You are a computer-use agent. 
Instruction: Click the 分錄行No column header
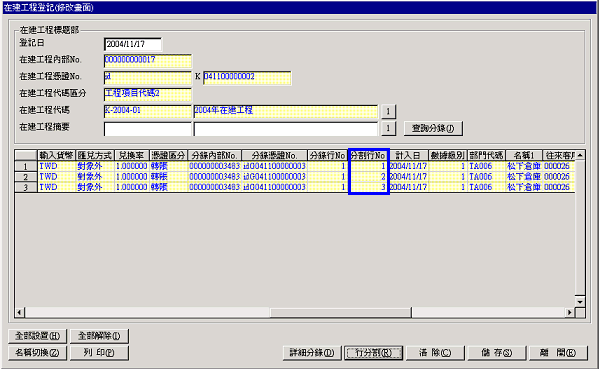328,155
